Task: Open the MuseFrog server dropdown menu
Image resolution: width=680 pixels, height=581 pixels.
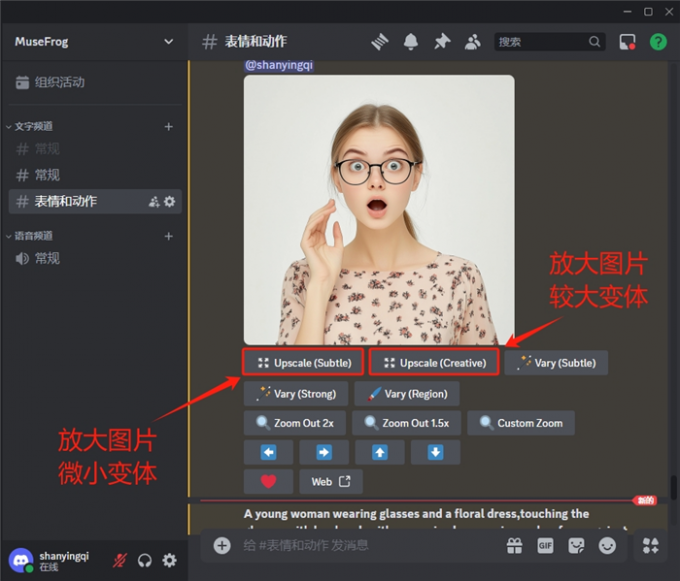Action: pos(169,42)
